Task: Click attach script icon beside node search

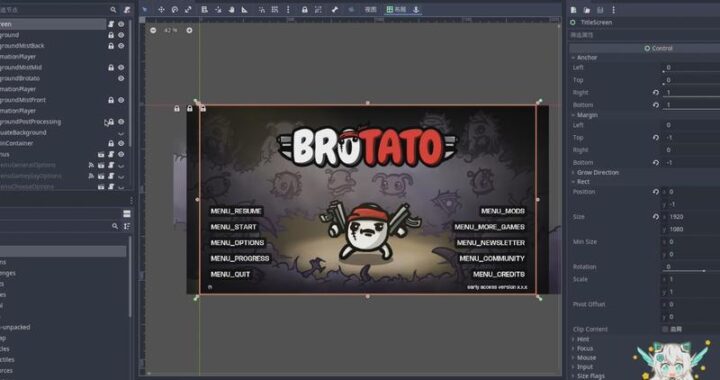Action: 127,9
